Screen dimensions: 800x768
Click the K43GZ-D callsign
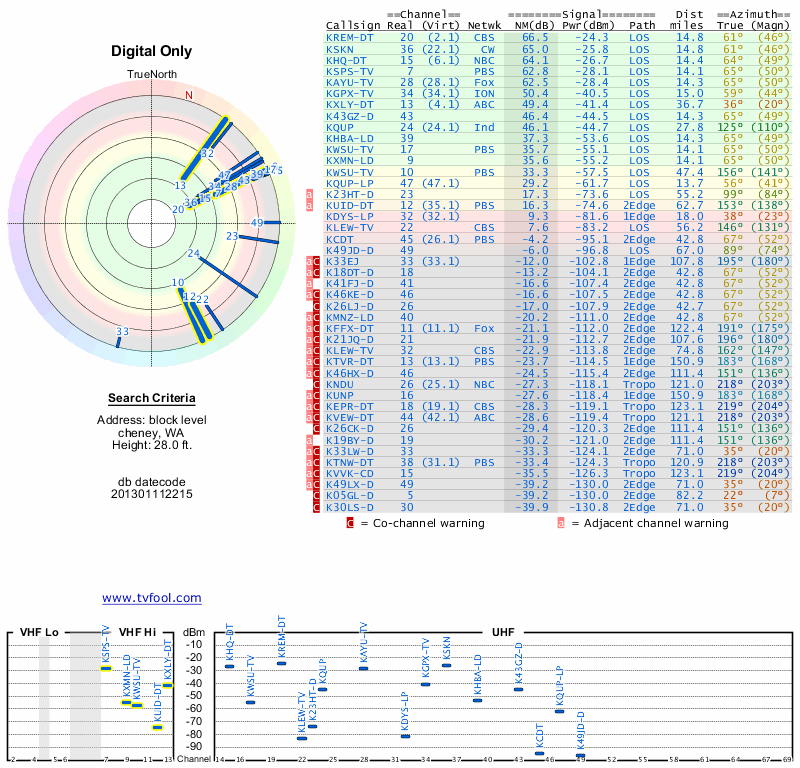[349, 116]
